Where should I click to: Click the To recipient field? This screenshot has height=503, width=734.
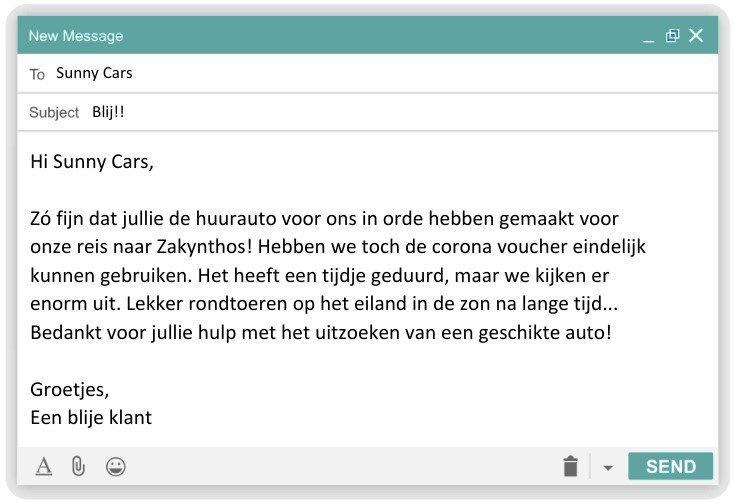pos(367,73)
